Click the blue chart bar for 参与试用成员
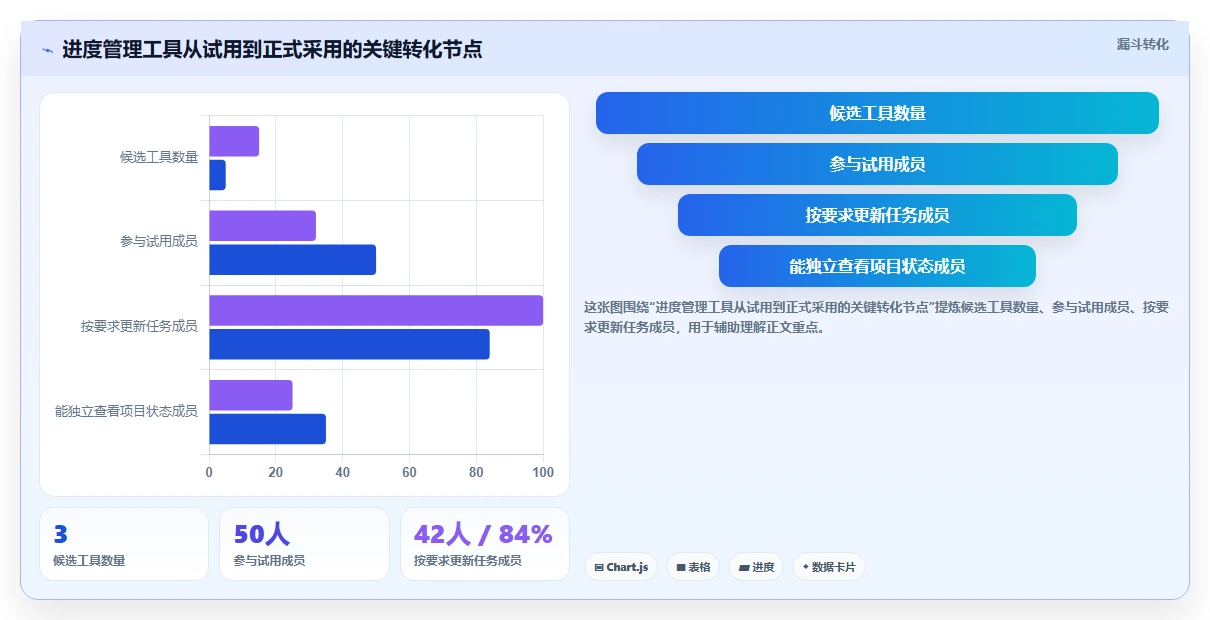The image size is (1210, 620). pos(292,260)
